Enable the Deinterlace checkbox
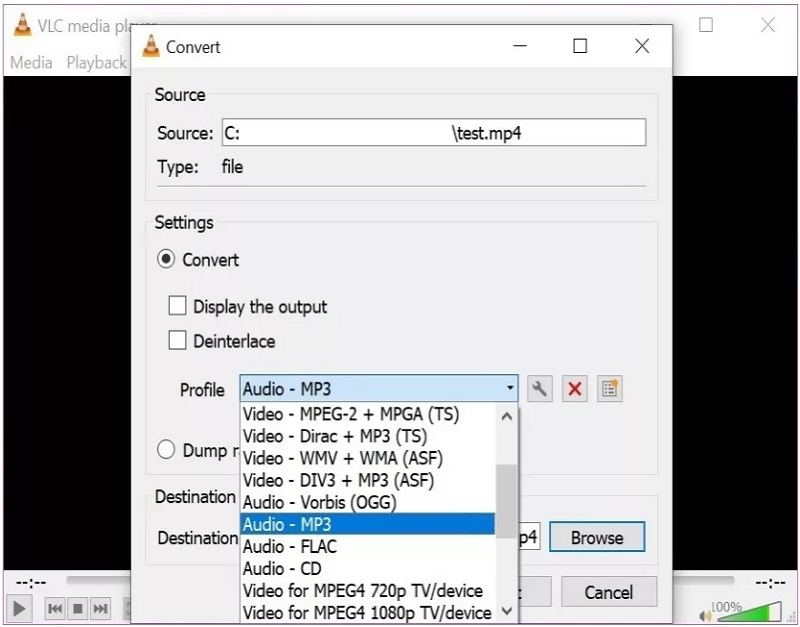The height and width of the screenshot is (627, 800). (x=177, y=340)
